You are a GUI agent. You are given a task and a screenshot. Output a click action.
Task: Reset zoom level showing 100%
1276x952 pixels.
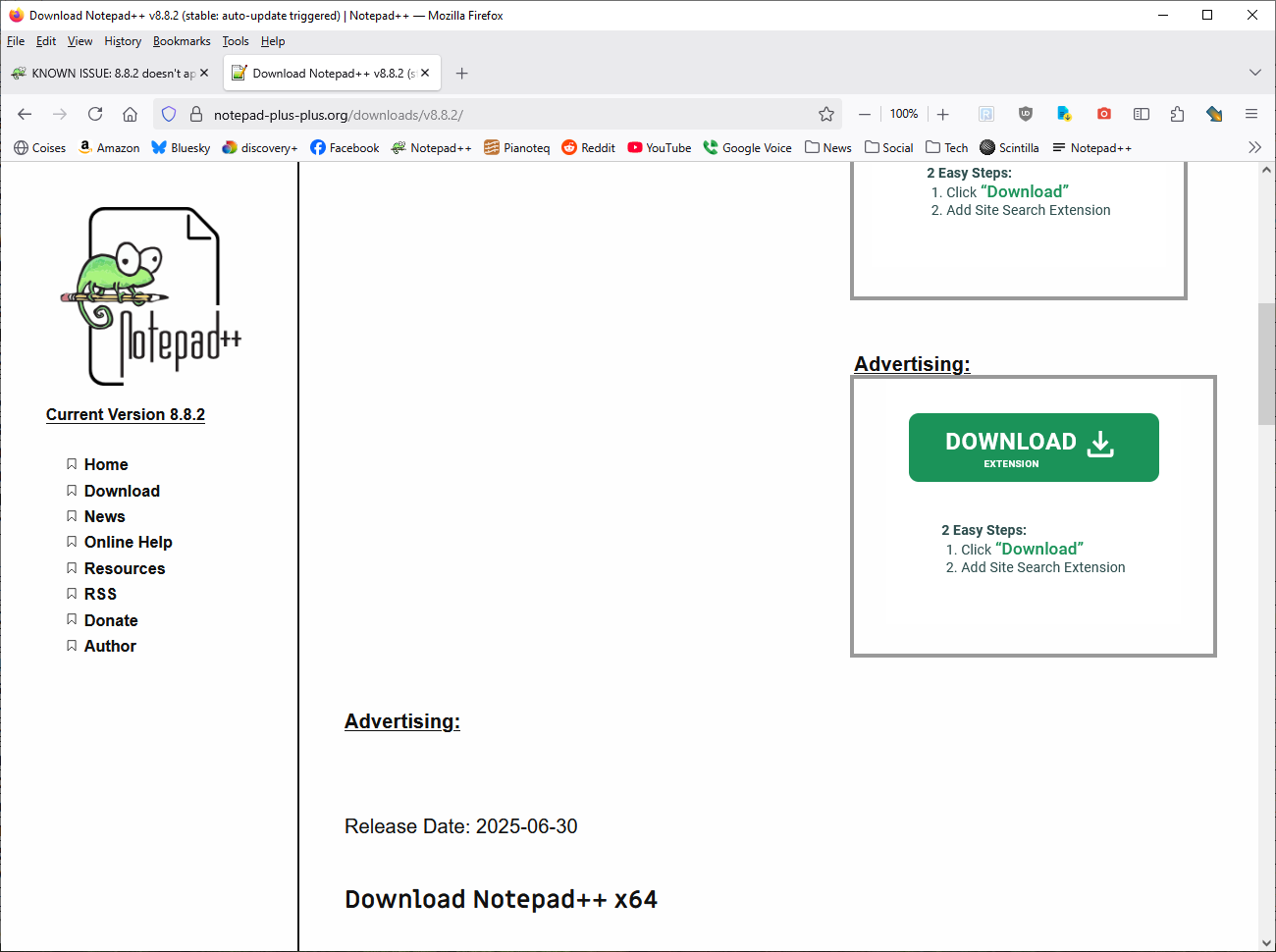[x=904, y=114]
